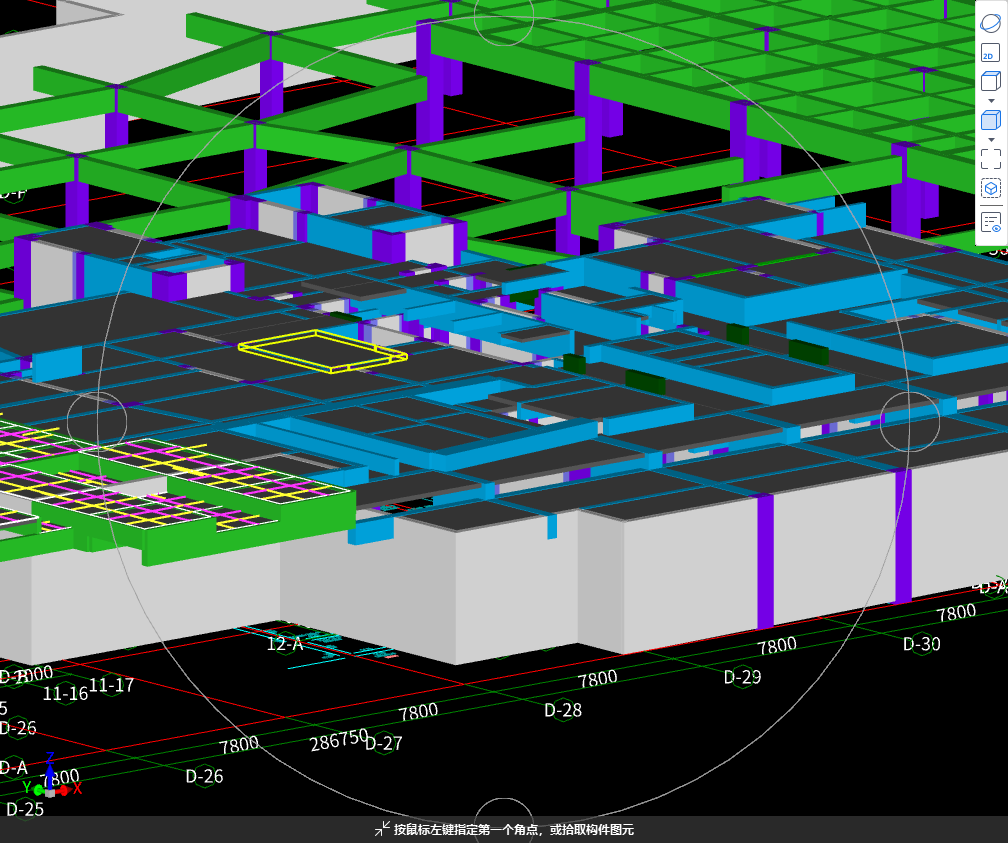1008x843 pixels.
Task: Switch to 2D view mode
Action: coord(991,53)
